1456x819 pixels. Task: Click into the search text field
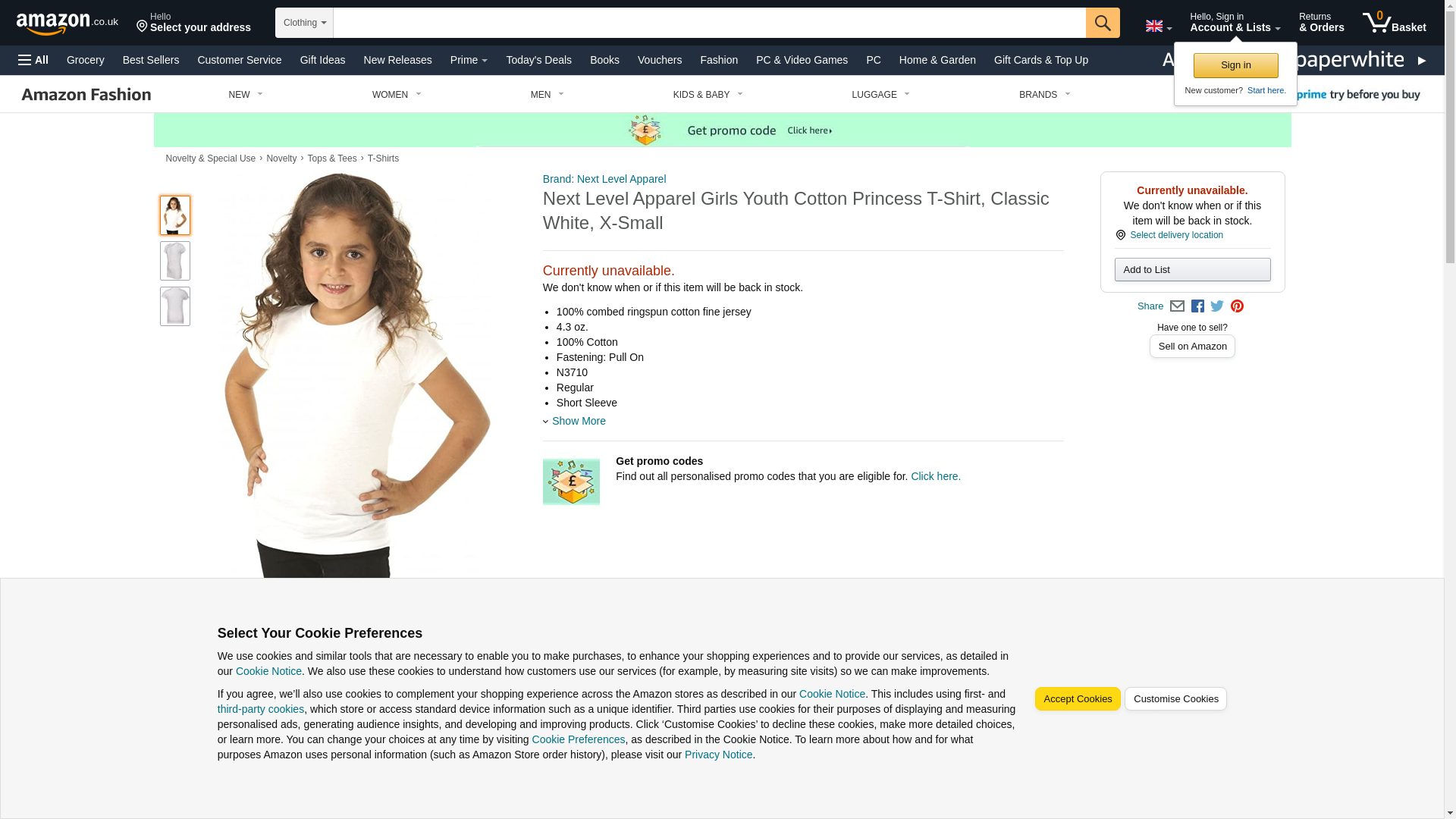[710, 23]
